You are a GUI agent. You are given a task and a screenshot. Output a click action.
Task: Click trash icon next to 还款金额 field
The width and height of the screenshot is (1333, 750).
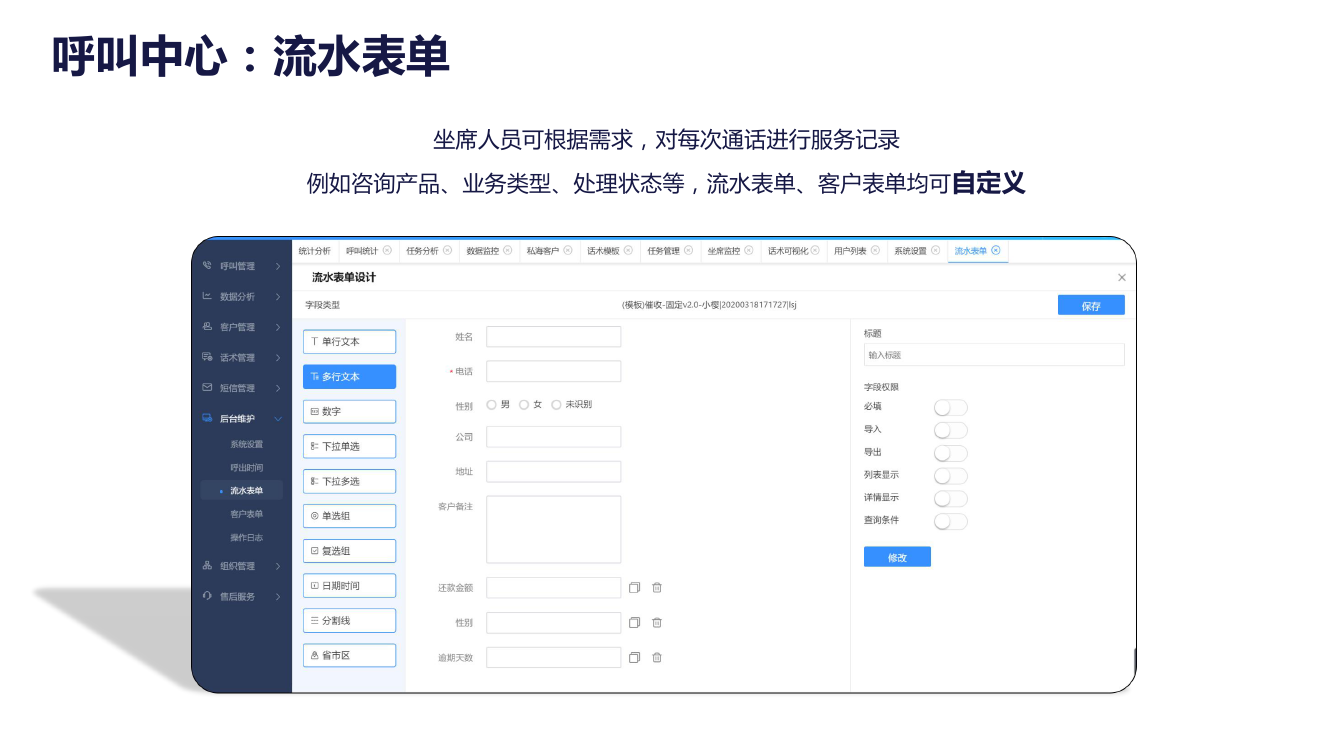click(x=657, y=587)
